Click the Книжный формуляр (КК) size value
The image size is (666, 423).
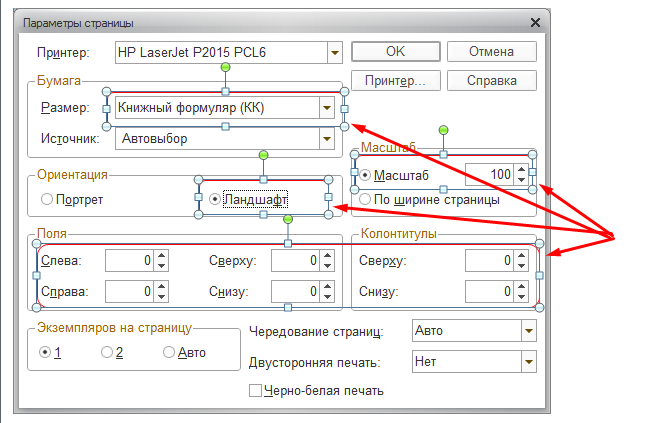pos(191,108)
